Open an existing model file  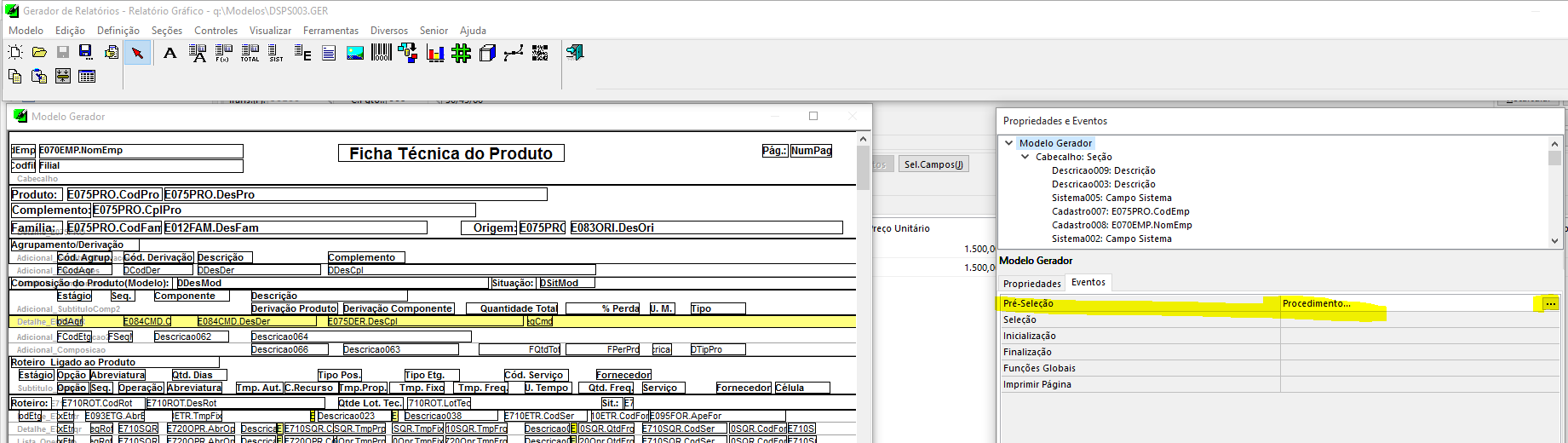point(39,53)
